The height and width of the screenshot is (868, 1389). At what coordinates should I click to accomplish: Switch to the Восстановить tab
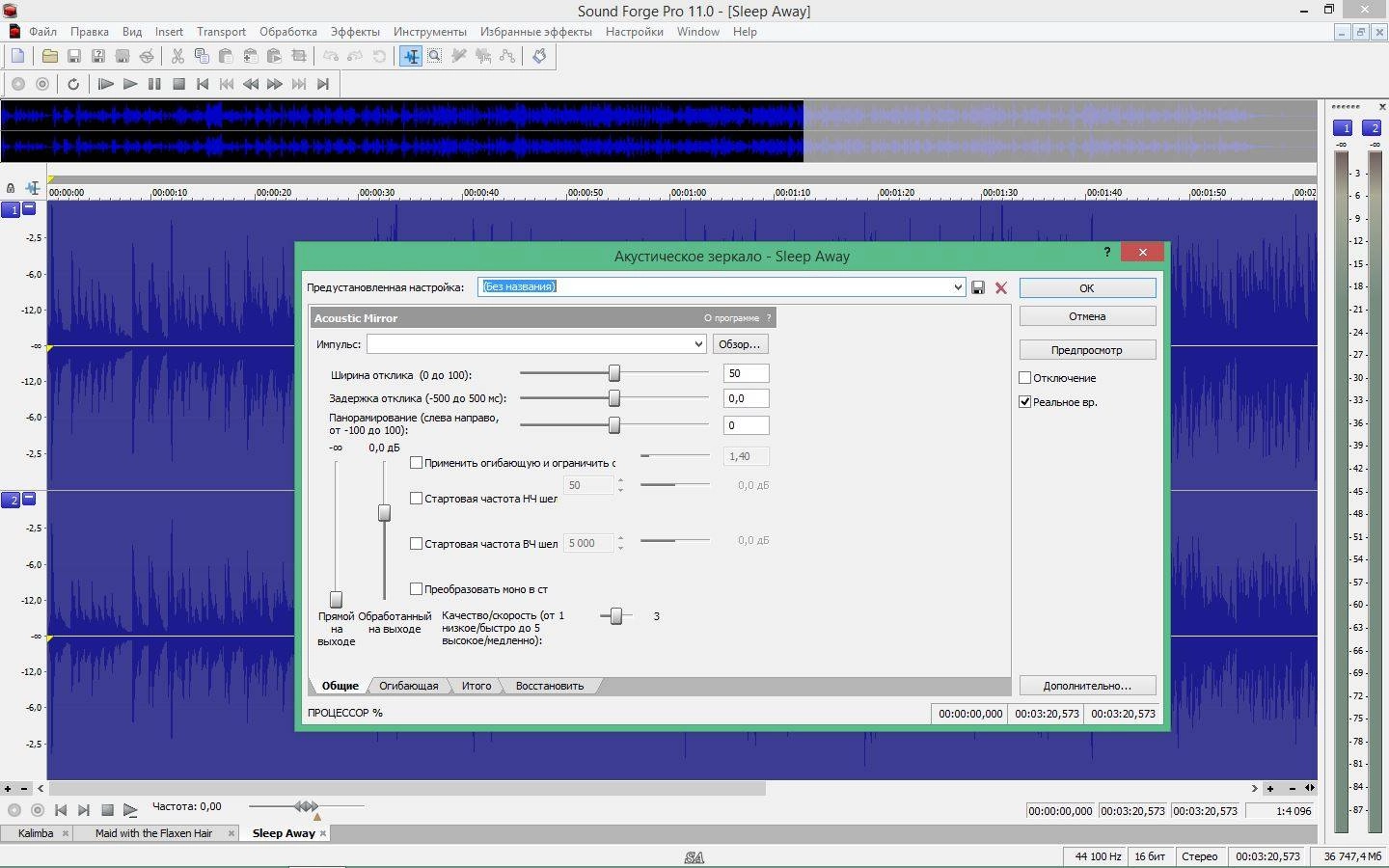(549, 686)
